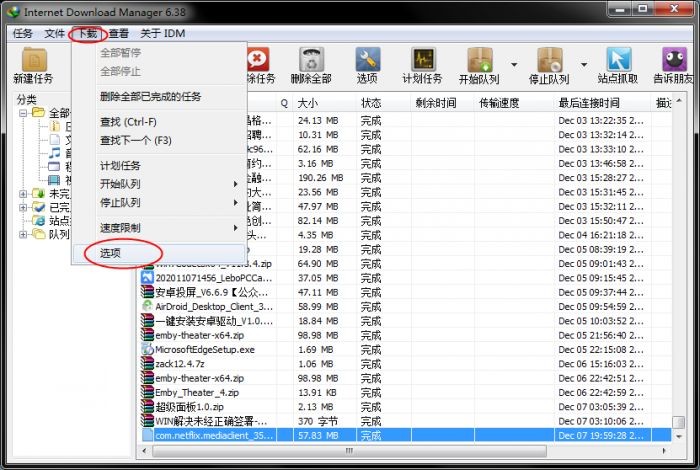This screenshot has width=700, height=470.
Task: Click the red delete task icon
Action: pyautogui.click(x=258, y=59)
